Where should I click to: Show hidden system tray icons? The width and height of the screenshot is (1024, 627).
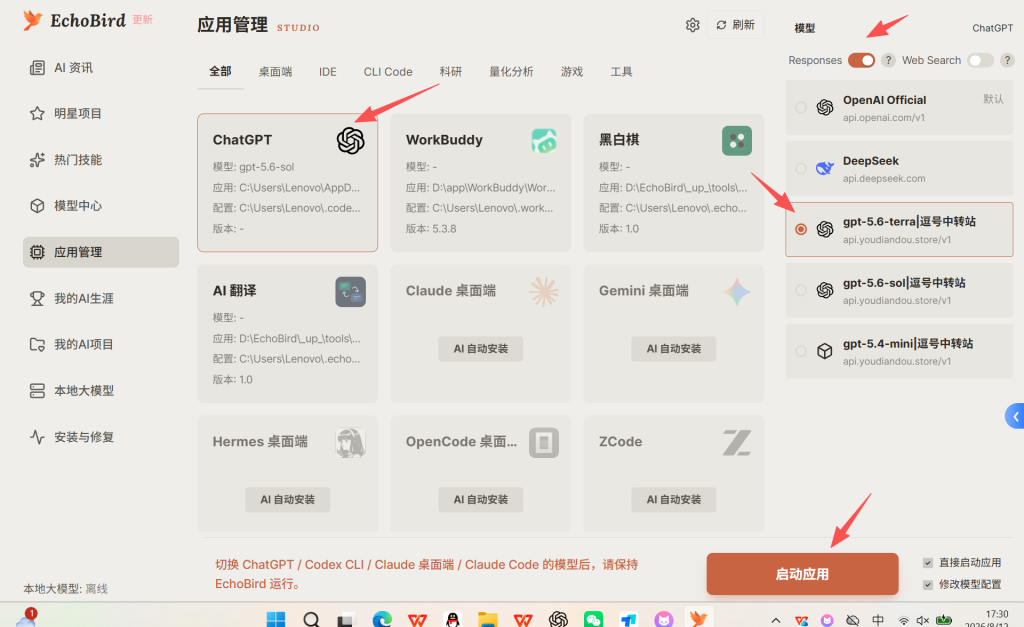coord(775,620)
